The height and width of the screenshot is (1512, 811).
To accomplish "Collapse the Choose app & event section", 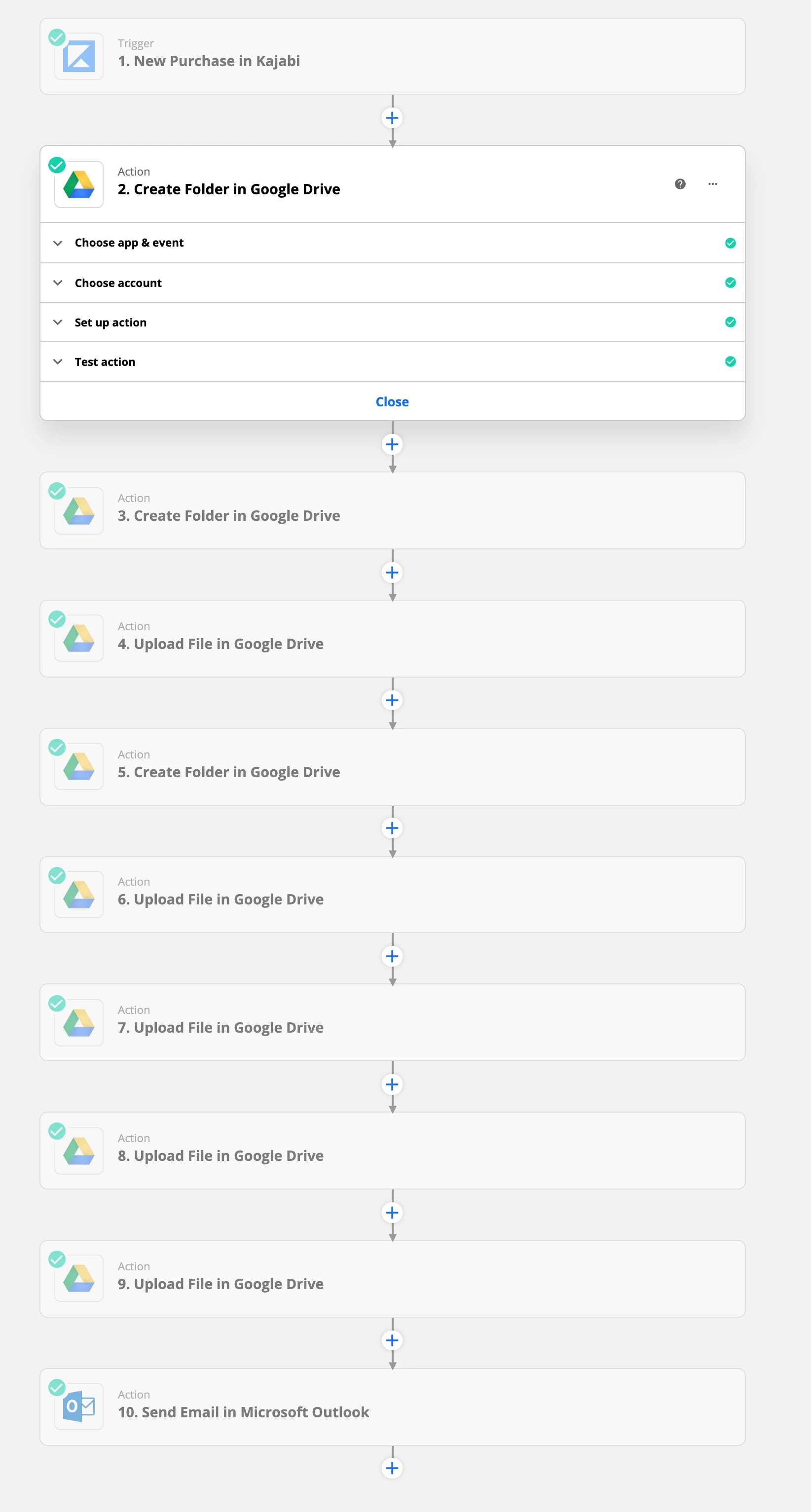I will pos(58,243).
